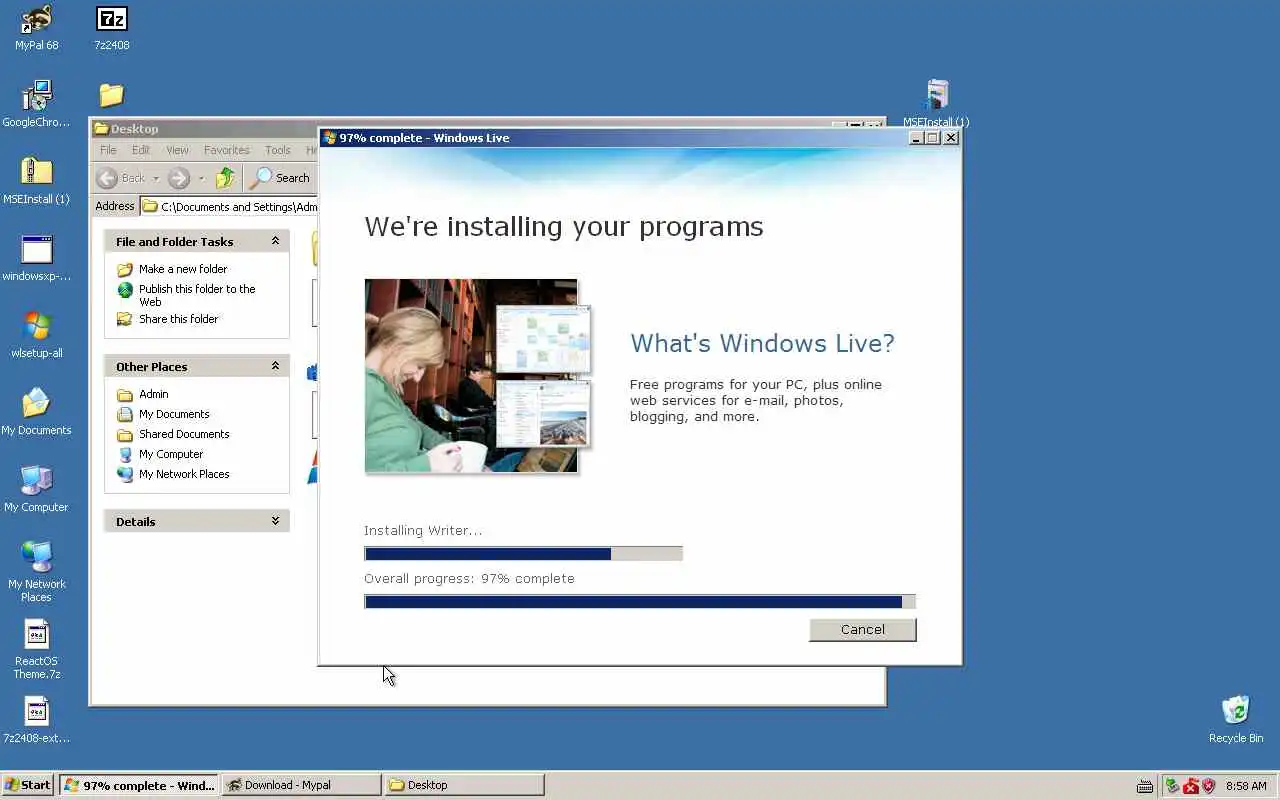This screenshot has height=800, width=1280.
Task: Click the green network tray icon
Action: click(1173, 786)
